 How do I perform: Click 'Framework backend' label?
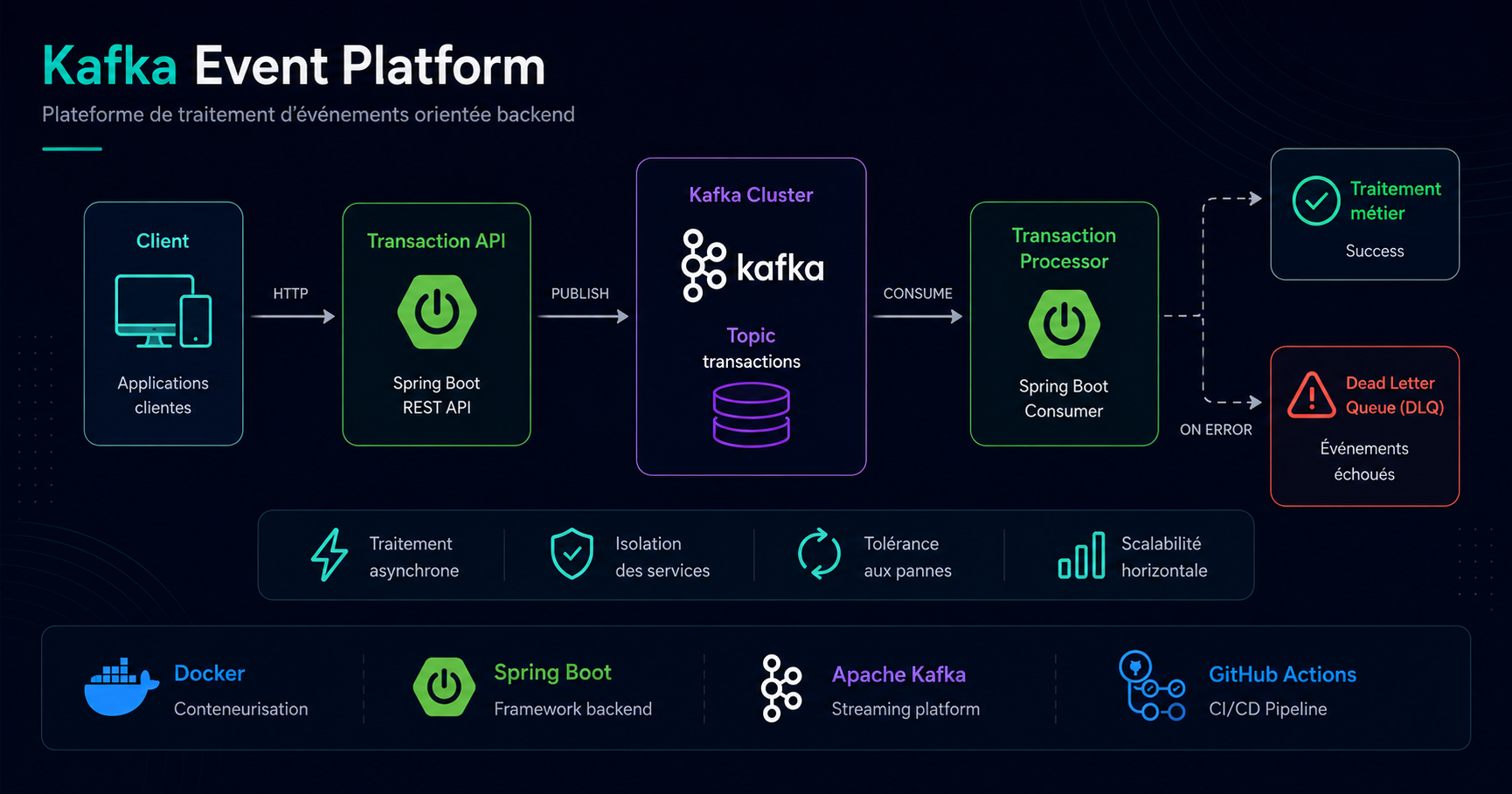(x=572, y=709)
